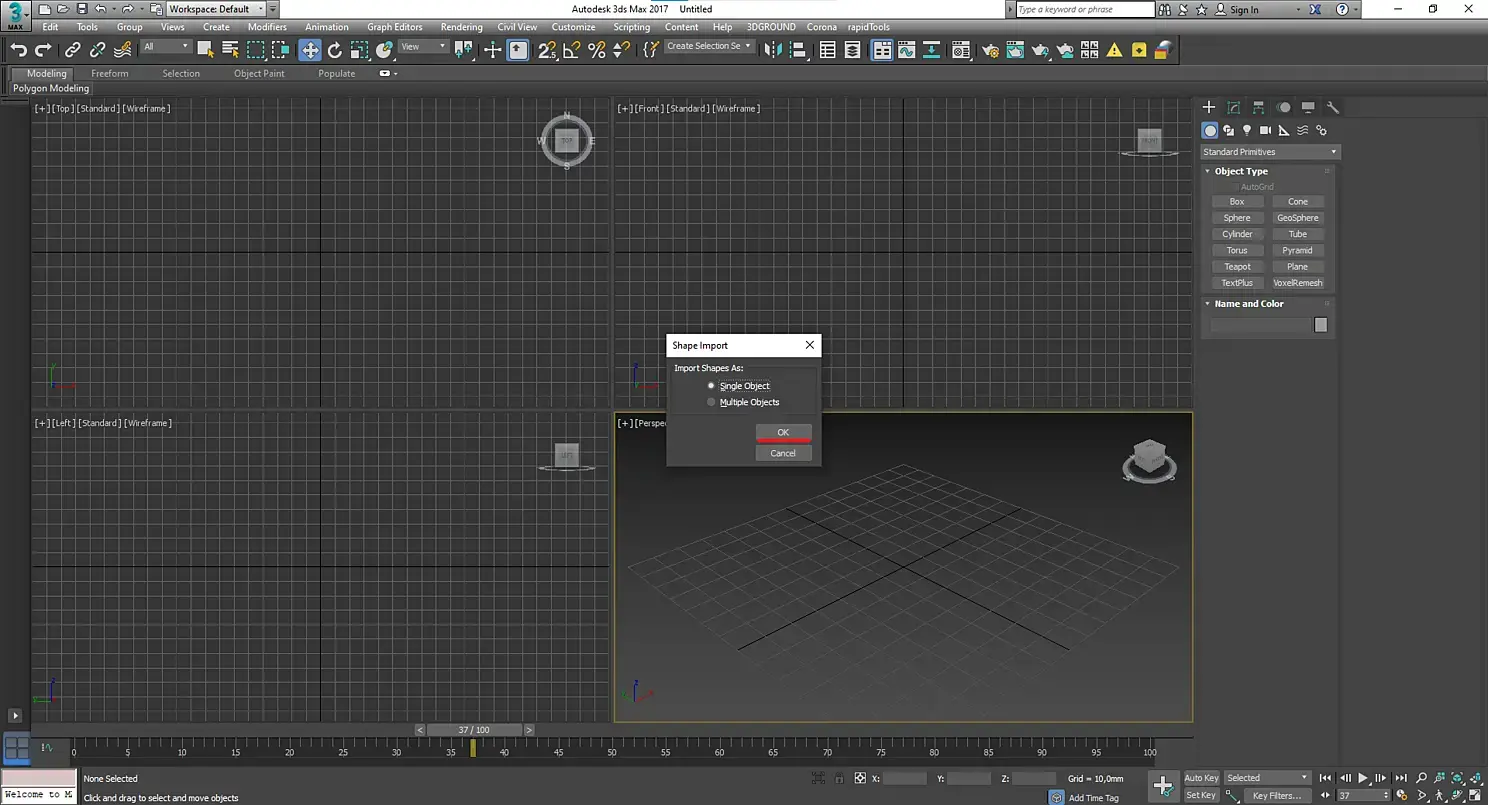Switch to the Lights category icon
The width and height of the screenshot is (1488, 805).
(1247, 130)
